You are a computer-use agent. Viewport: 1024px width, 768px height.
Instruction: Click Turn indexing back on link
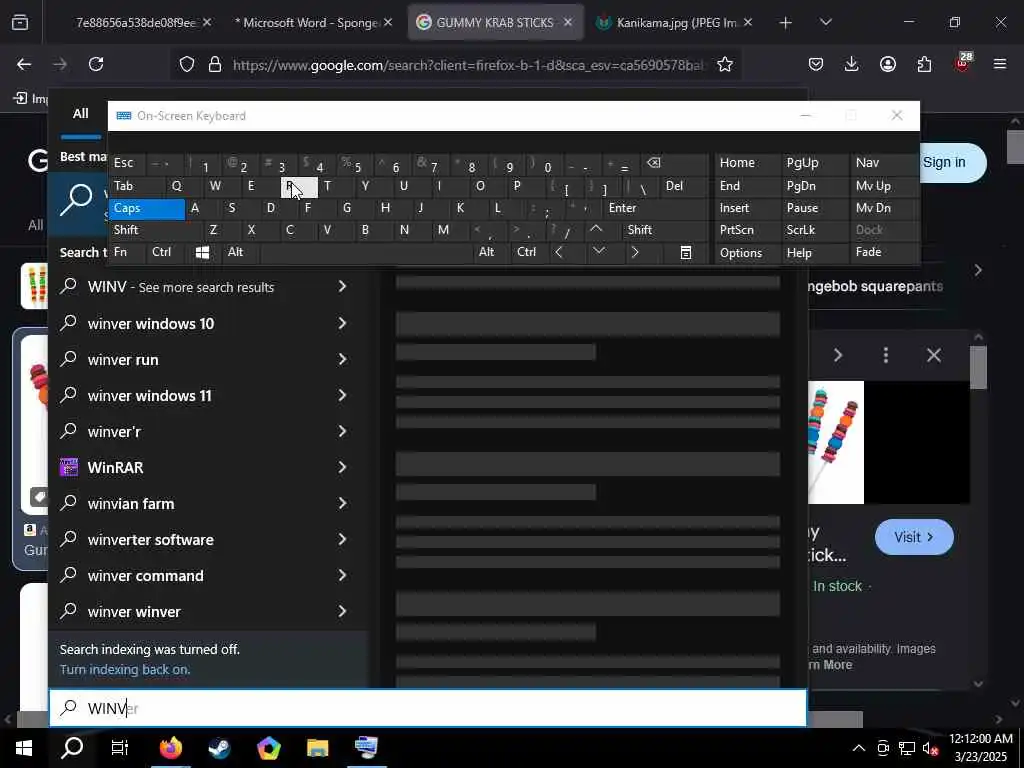(125, 669)
